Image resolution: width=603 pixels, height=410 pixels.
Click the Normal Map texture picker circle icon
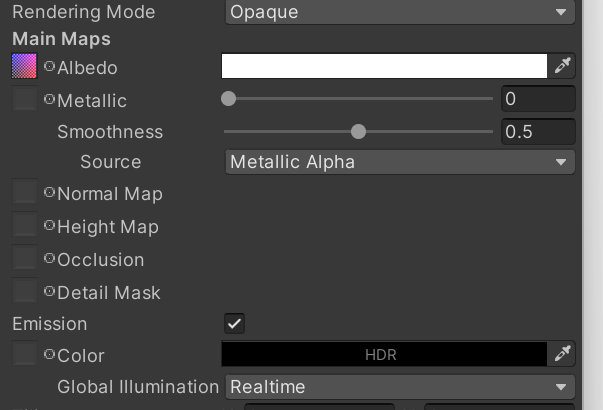coord(50,192)
